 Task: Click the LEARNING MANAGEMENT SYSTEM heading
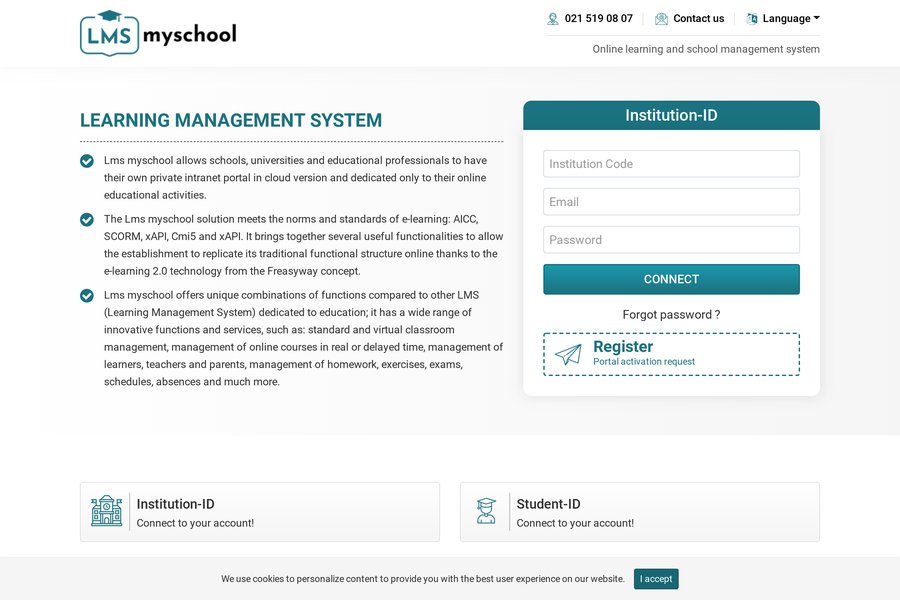click(231, 120)
